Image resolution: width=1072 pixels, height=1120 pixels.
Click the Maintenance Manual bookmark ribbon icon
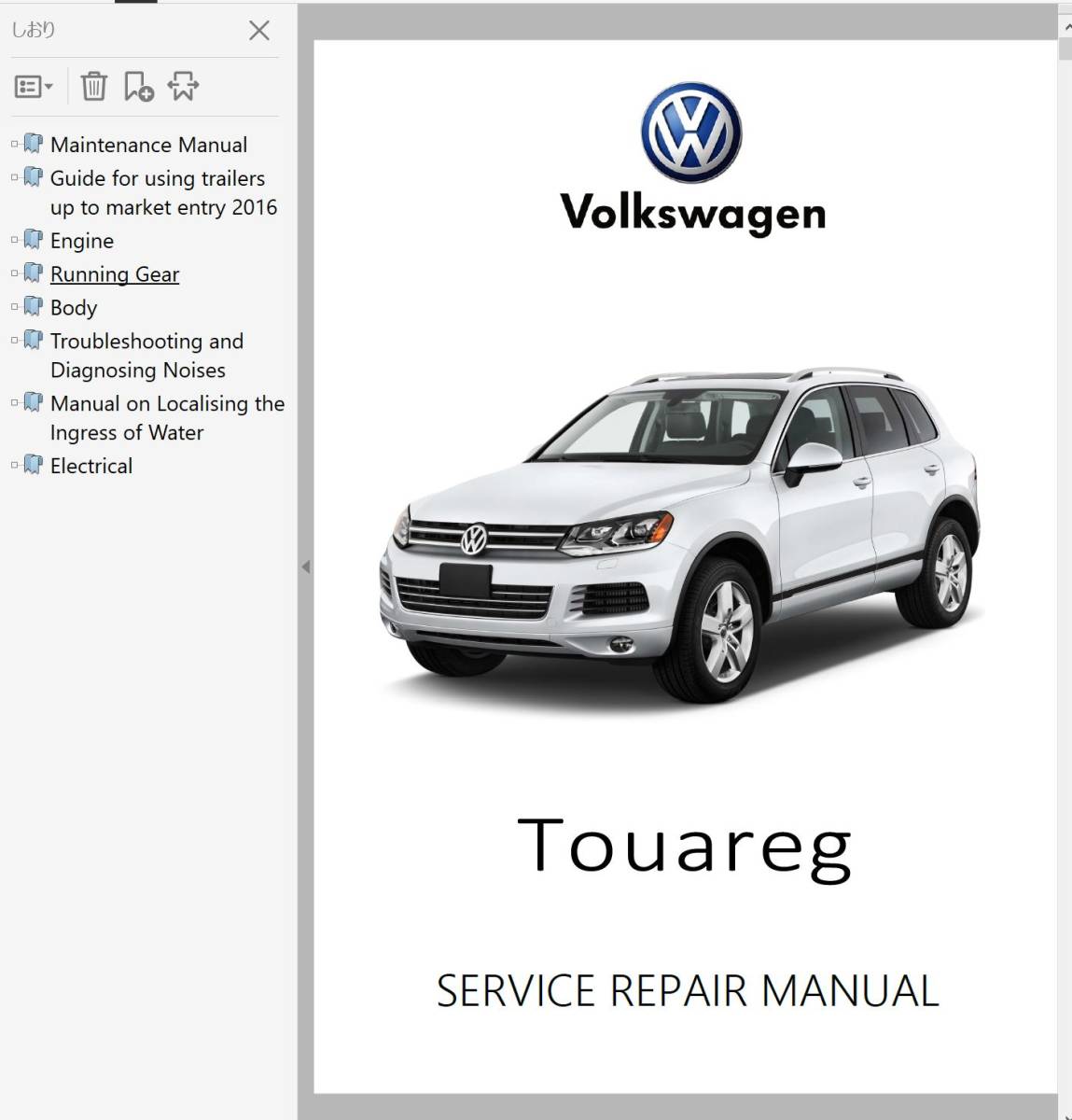34,144
